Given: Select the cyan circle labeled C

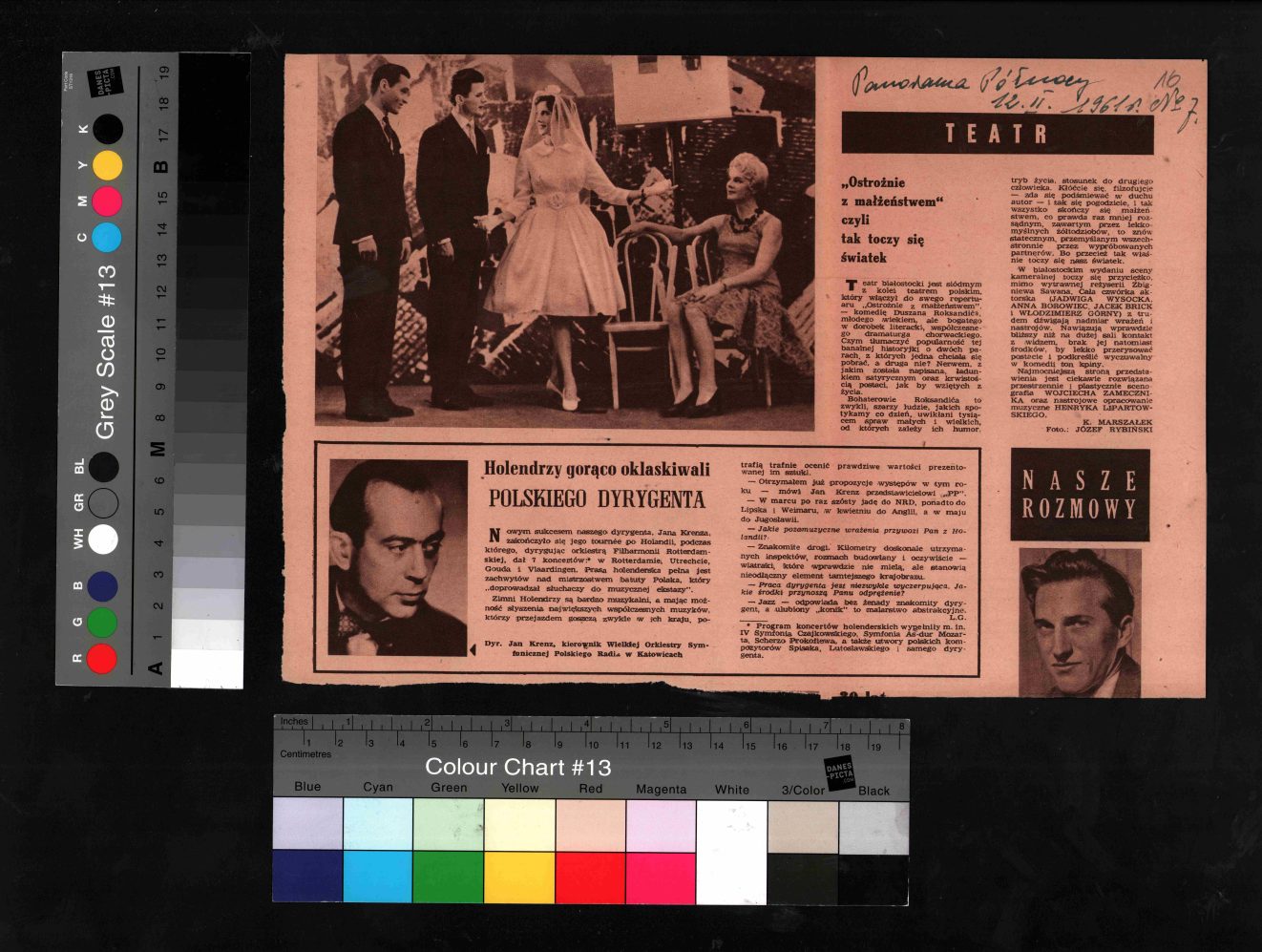Looking at the screenshot, I should click(x=107, y=237).
